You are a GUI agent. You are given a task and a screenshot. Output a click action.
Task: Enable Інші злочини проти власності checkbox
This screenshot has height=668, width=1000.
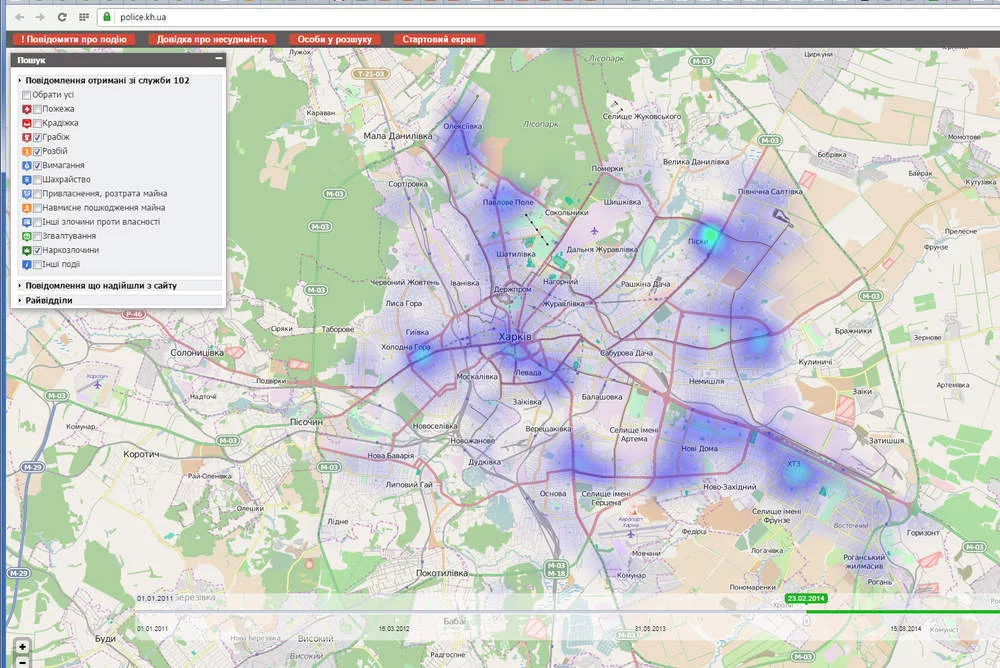[x=38, y=222]
